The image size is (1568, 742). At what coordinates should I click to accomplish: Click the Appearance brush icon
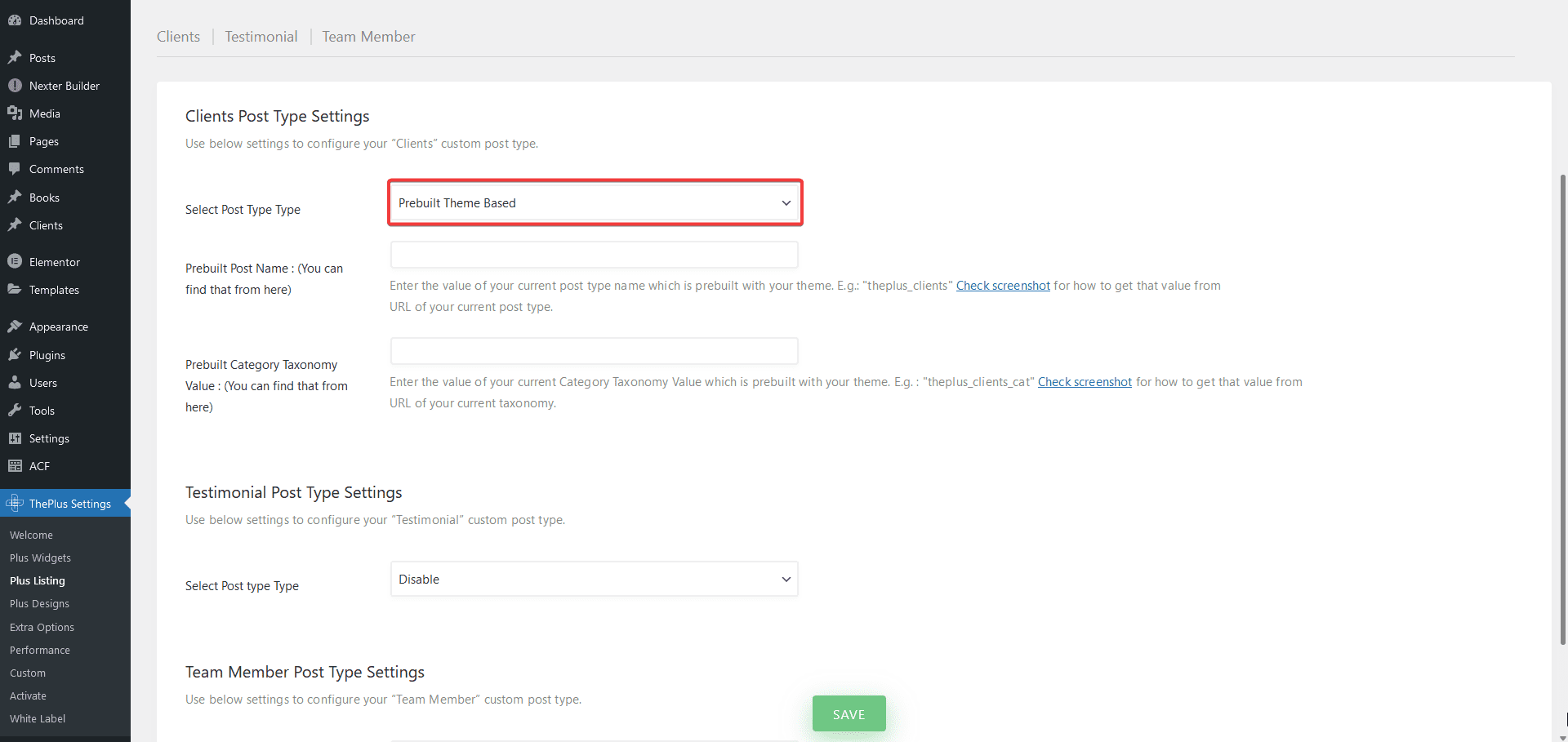pyautogui.click(x=15, y=327)
